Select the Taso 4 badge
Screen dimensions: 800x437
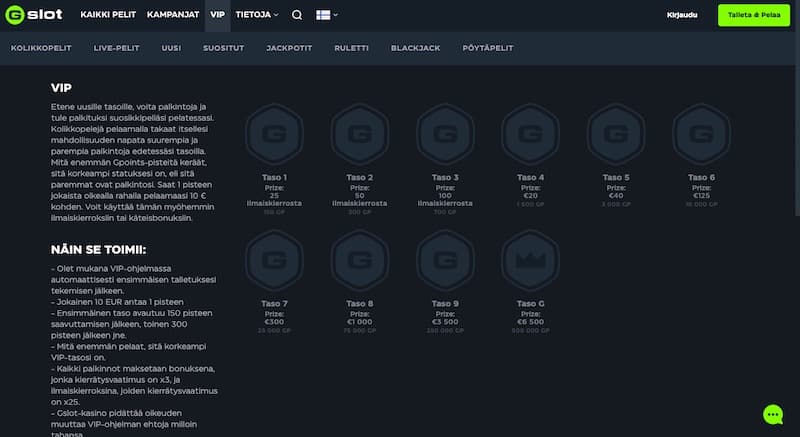(531, 134)
